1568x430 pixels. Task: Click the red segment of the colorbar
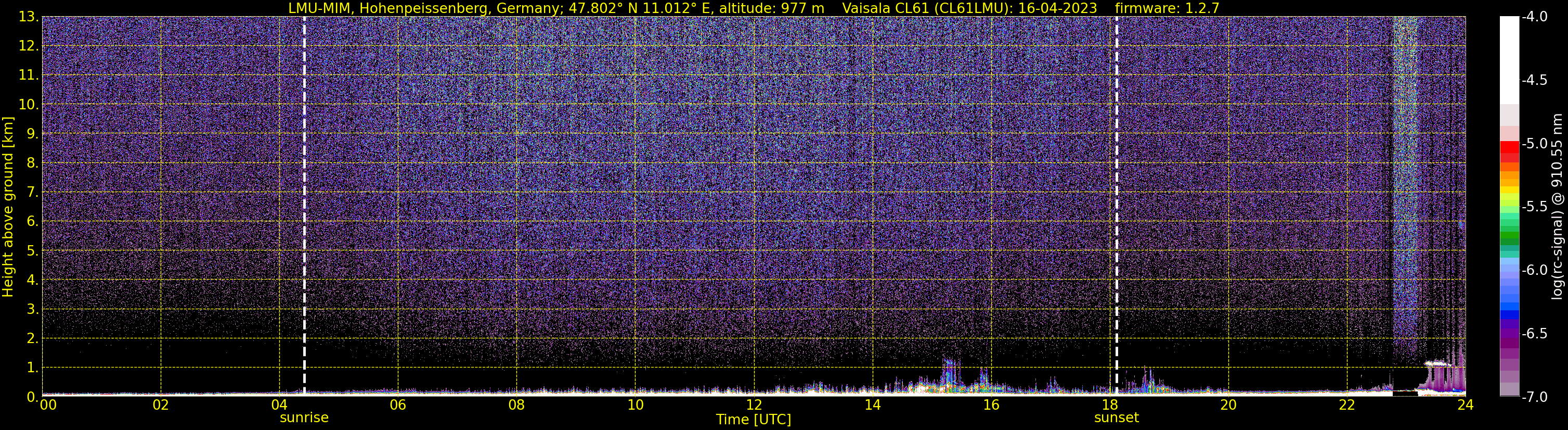pyautogui.click(x=1510, y=147)
